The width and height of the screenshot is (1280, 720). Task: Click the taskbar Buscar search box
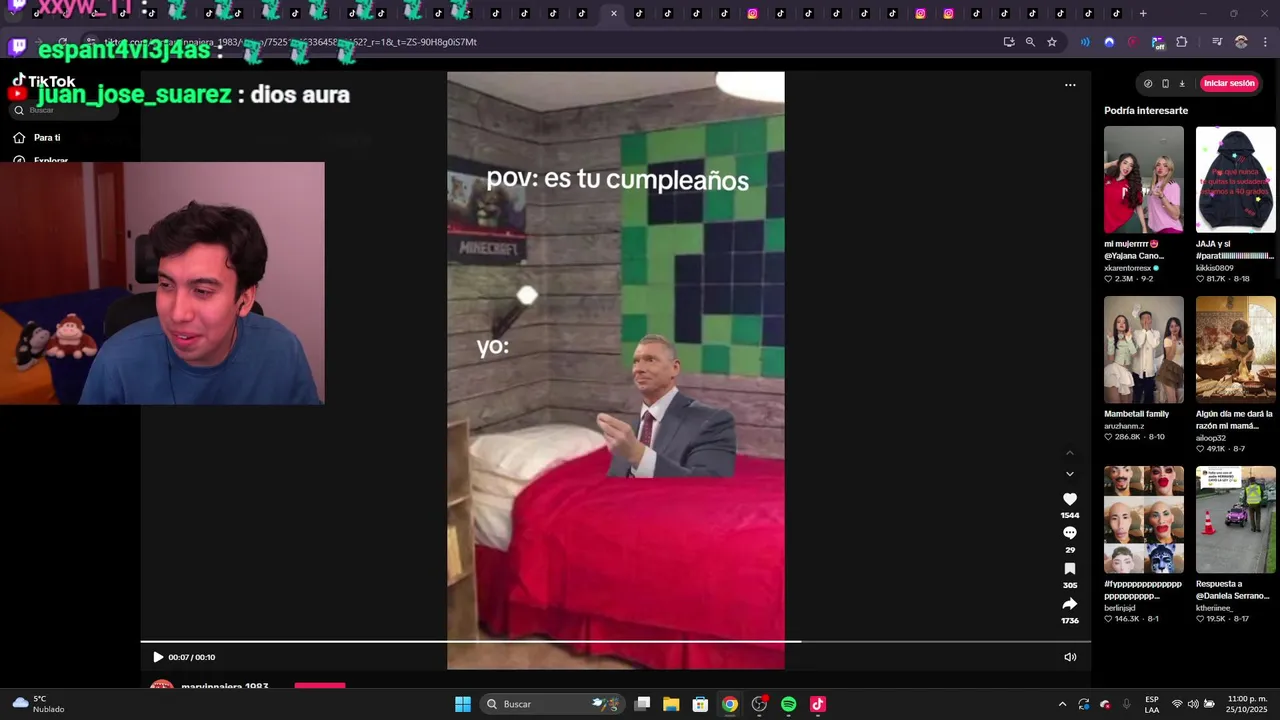[552, 704]
